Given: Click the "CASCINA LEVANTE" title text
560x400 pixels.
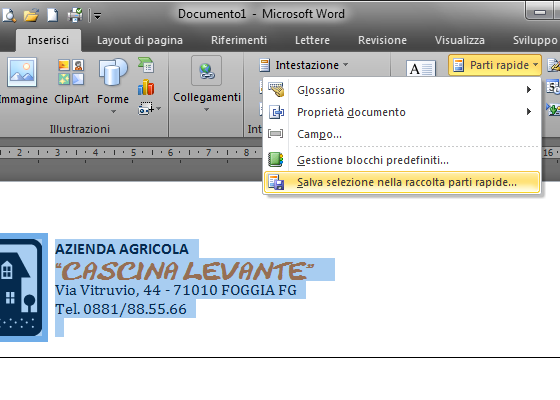Looking at the screenshot, I should tap(185, 271).
